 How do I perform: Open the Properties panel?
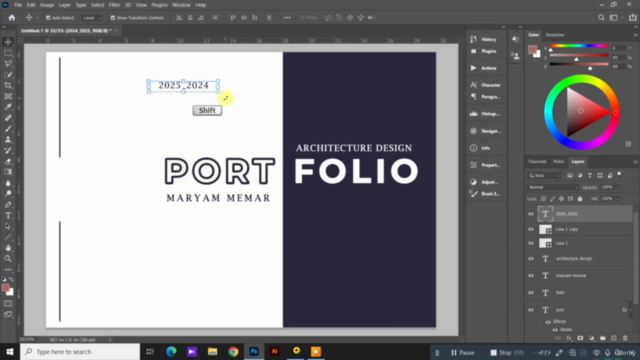click(x=485, y=165)
